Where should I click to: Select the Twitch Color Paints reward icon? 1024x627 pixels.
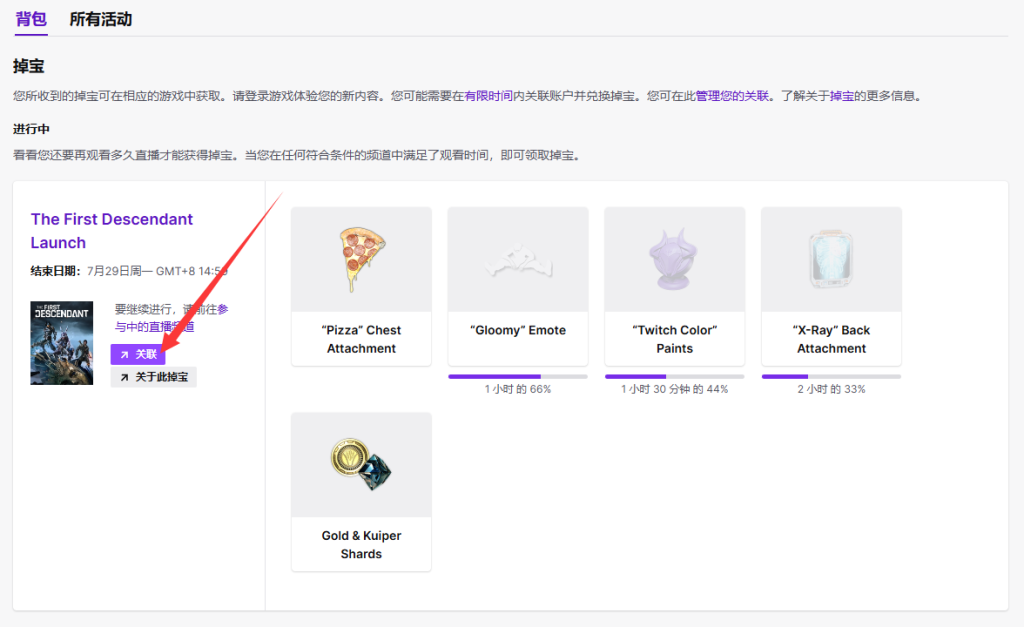675,259
